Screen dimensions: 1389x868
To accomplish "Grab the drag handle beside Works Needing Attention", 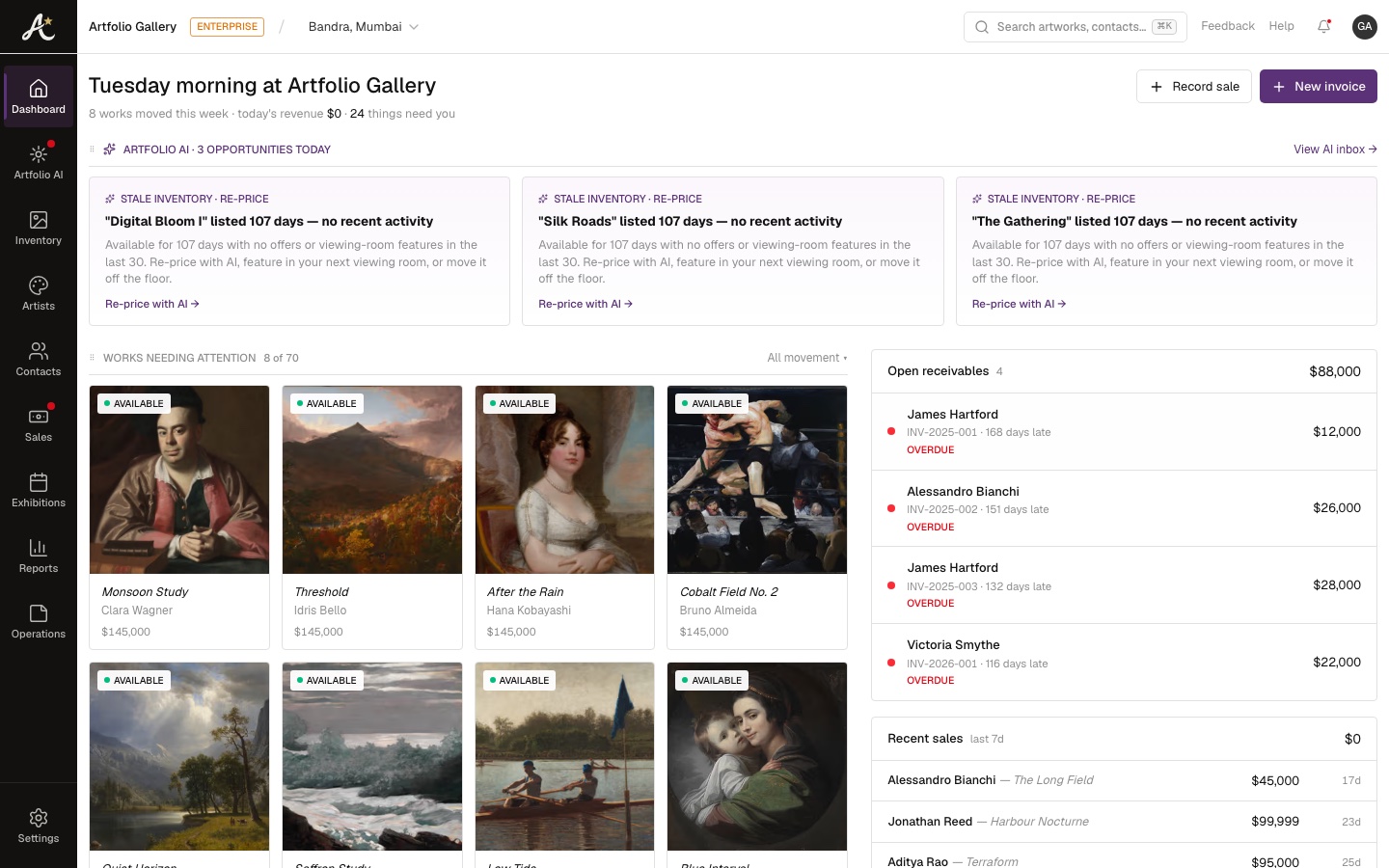I will [93, 358].
